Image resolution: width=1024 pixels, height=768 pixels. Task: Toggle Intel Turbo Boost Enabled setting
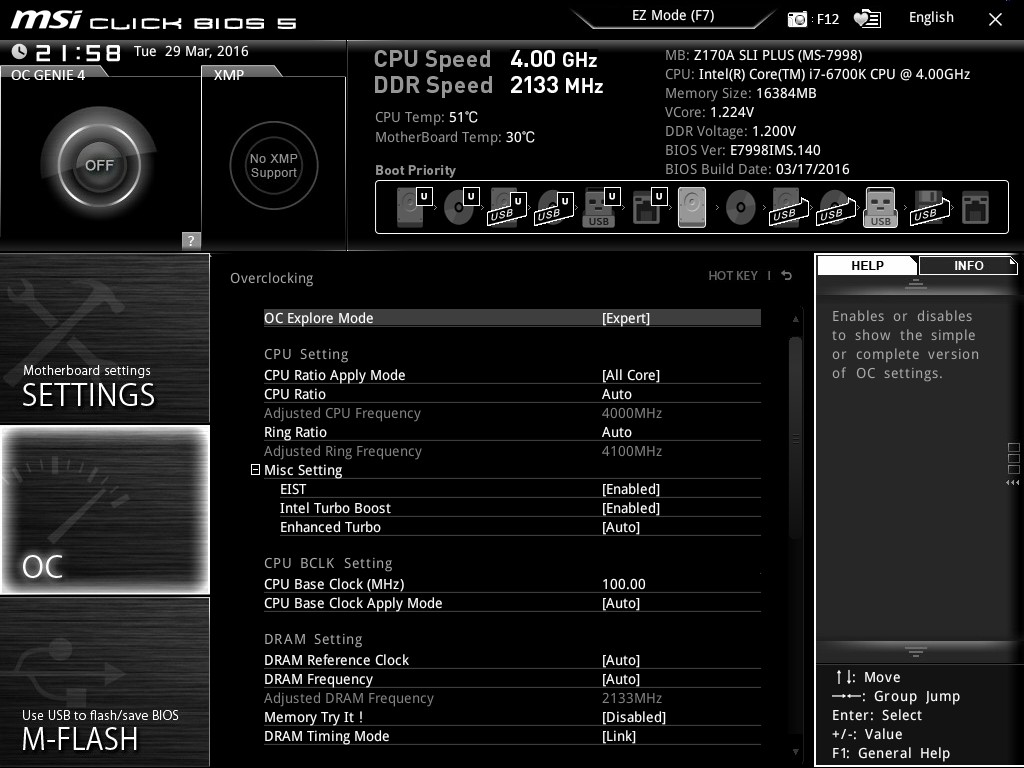[520, 508]
